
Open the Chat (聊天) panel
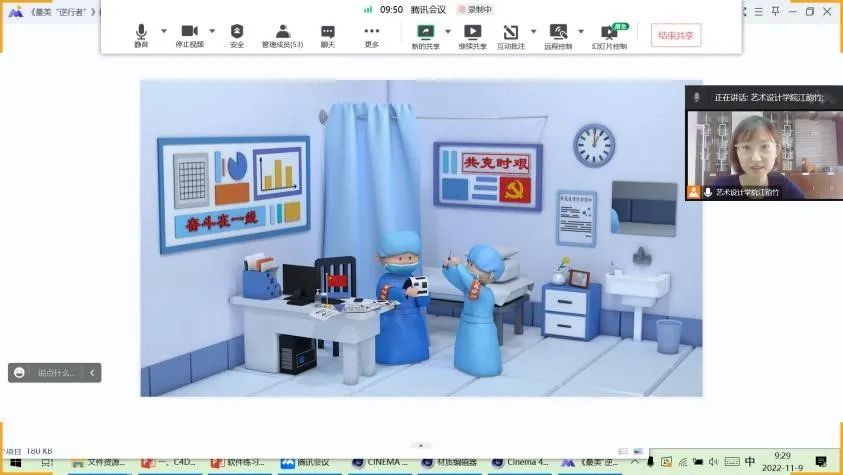328,34
